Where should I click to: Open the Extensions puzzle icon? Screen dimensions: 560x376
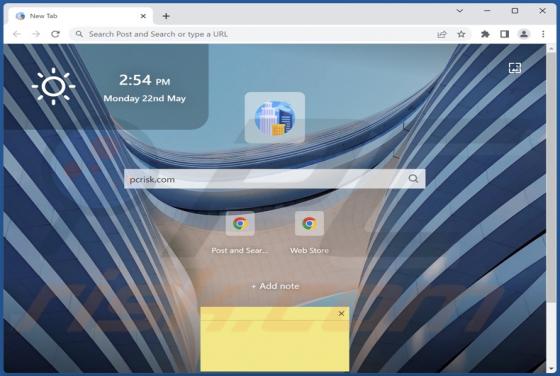tap(485, 34)
